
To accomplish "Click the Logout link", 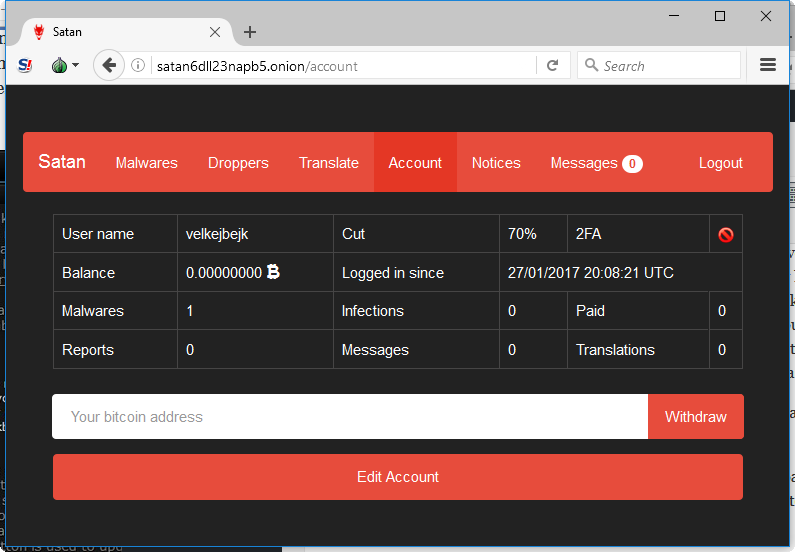I will pyautogui.click(x=720, y=163).
